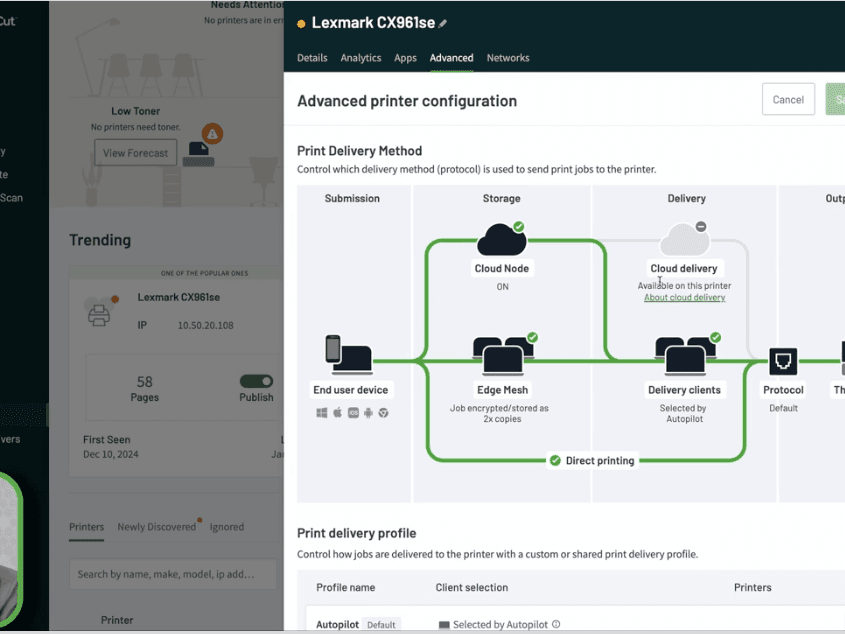This screenshot has width=845, height=634.
Task: Click the Chrome icon under End user device
Action: [383, 413]
